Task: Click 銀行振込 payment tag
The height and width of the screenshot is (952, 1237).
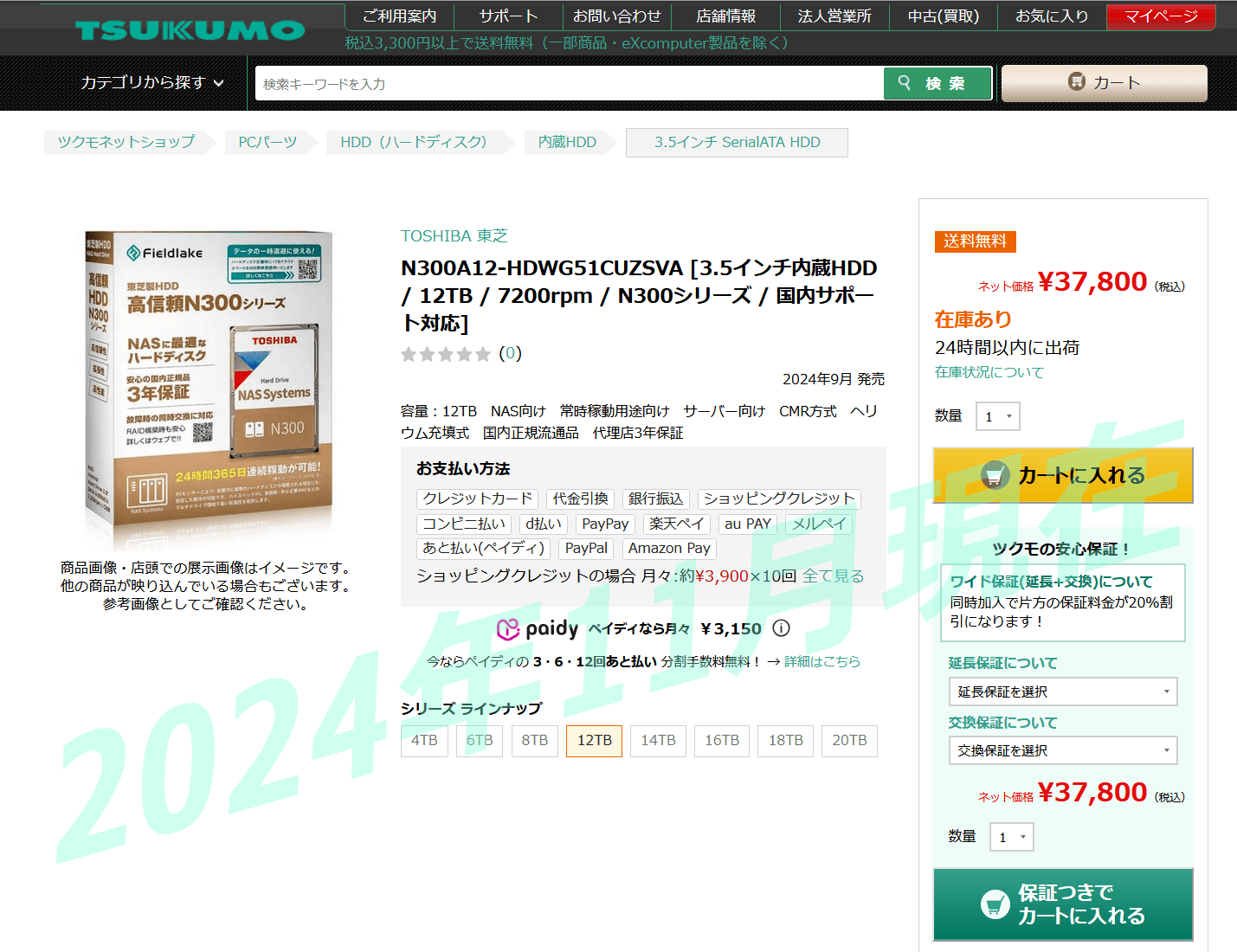Action: 655,499
